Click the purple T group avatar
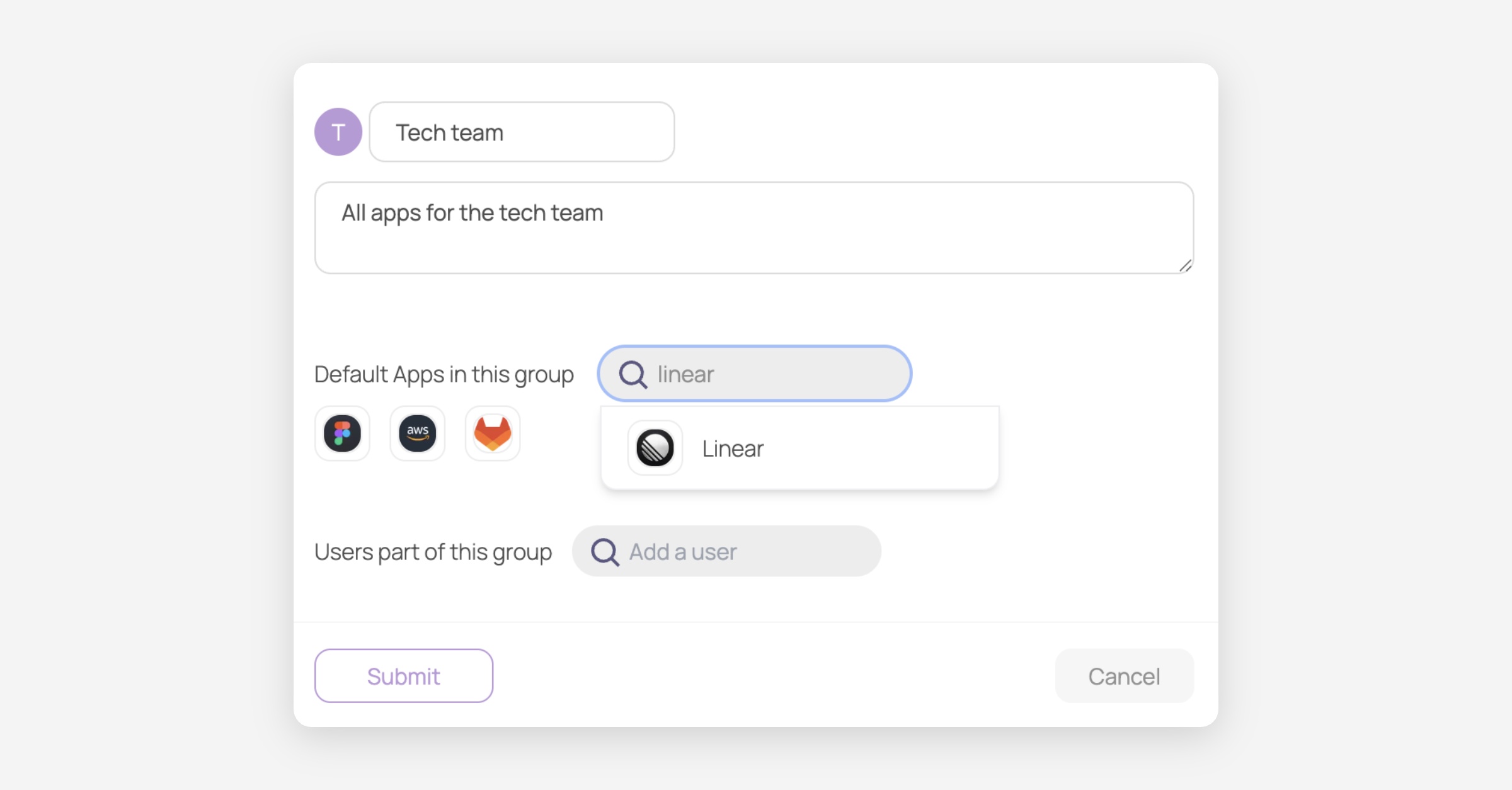 [x=338, y=132]
